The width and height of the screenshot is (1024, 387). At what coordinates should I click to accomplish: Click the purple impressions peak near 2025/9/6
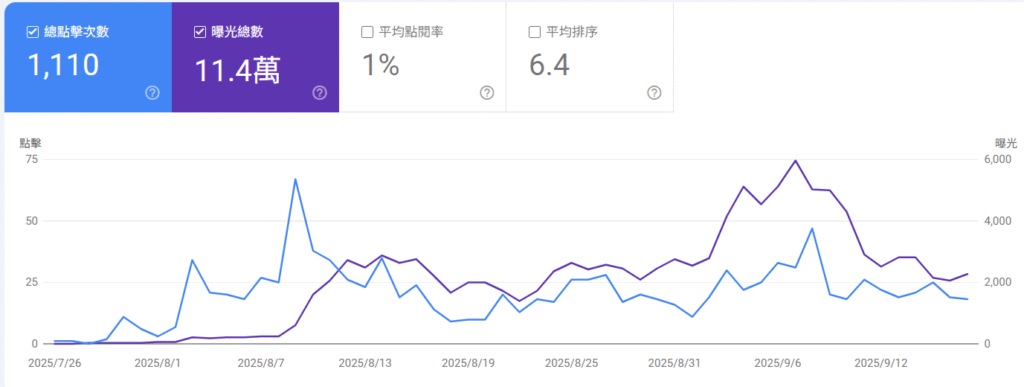[x=795, y=161]
